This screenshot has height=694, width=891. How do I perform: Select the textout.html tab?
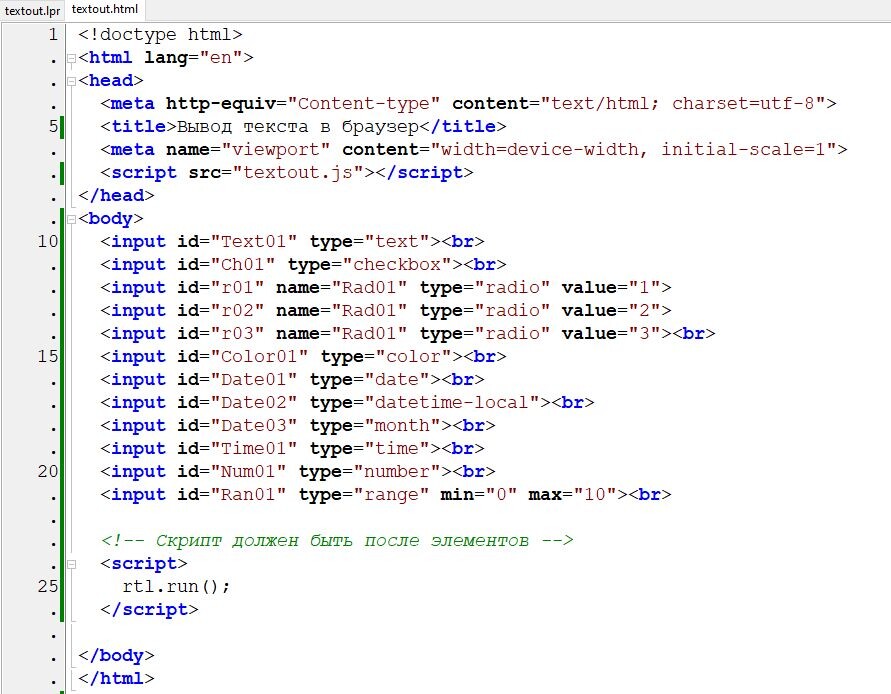pos(105,9)
